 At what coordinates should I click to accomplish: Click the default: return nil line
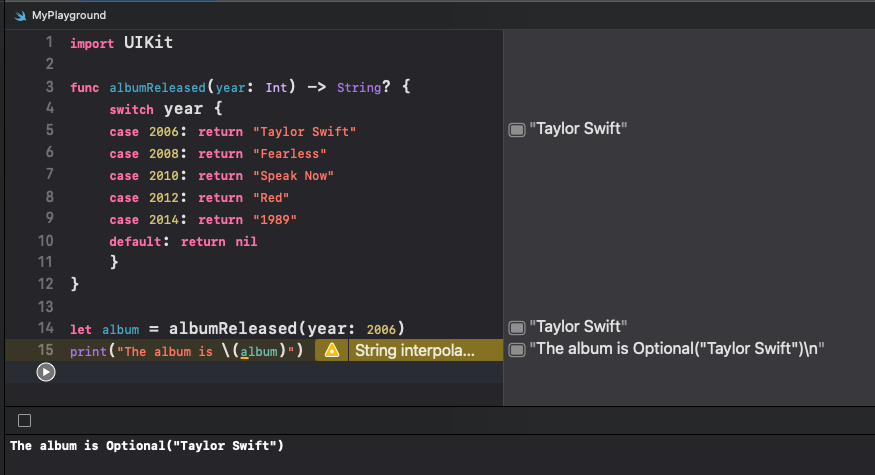183,242
